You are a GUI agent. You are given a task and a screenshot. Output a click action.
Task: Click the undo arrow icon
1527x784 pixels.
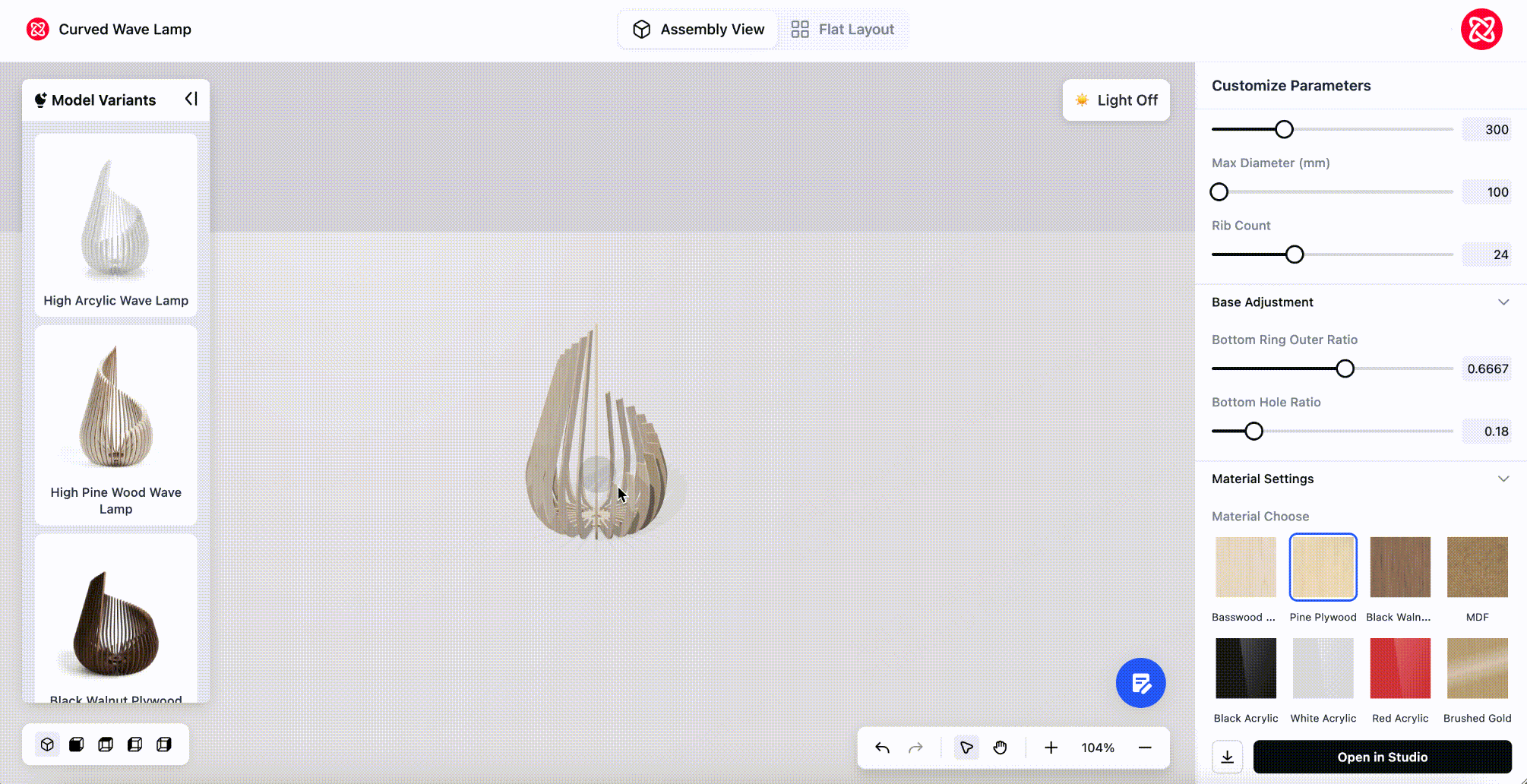[882, 748]
